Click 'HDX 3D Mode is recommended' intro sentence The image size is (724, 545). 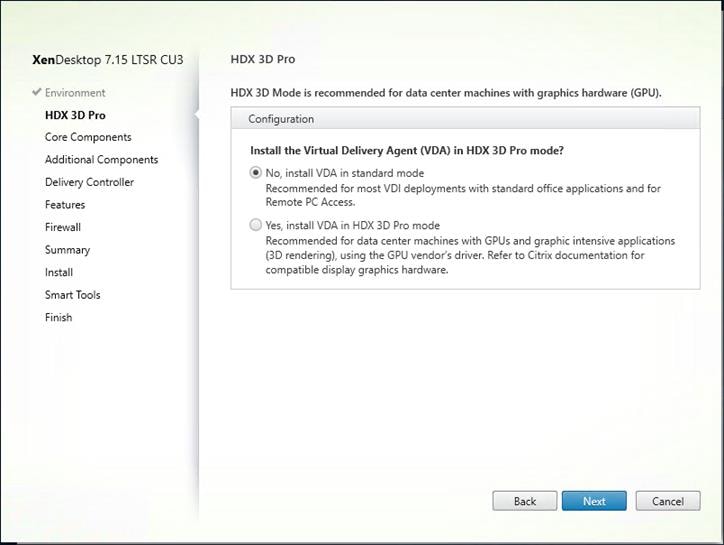pyautogui.click(x=446, y=93)
